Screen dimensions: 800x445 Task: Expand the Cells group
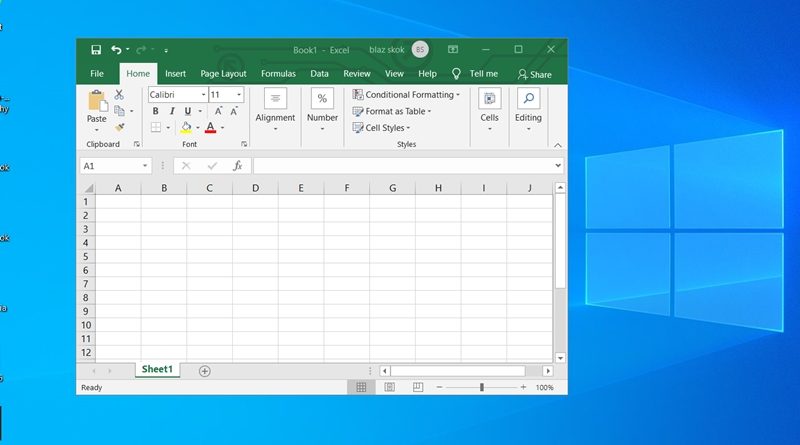click(489, 110)
